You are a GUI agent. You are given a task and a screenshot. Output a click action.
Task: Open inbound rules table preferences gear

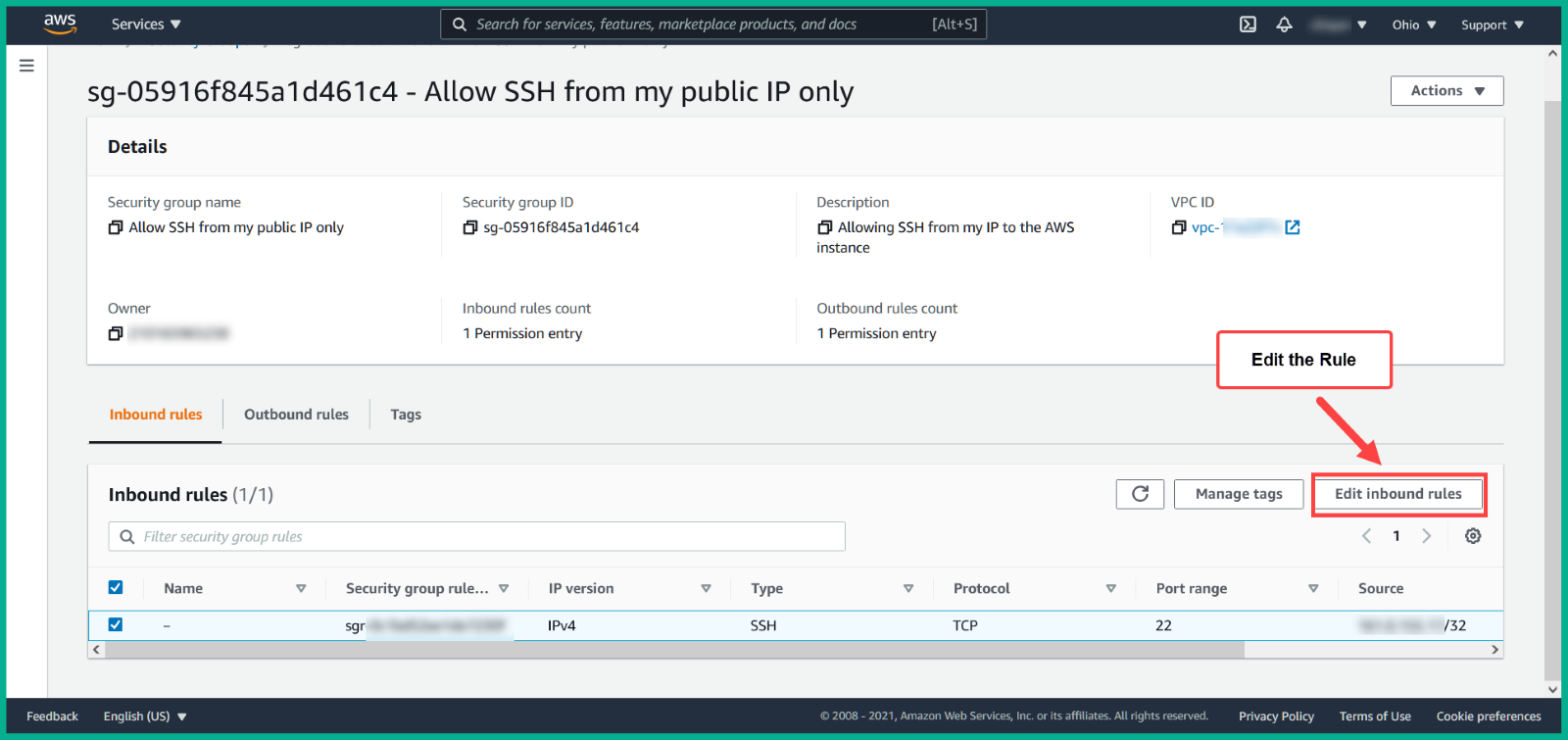[x=1473, y=536]
